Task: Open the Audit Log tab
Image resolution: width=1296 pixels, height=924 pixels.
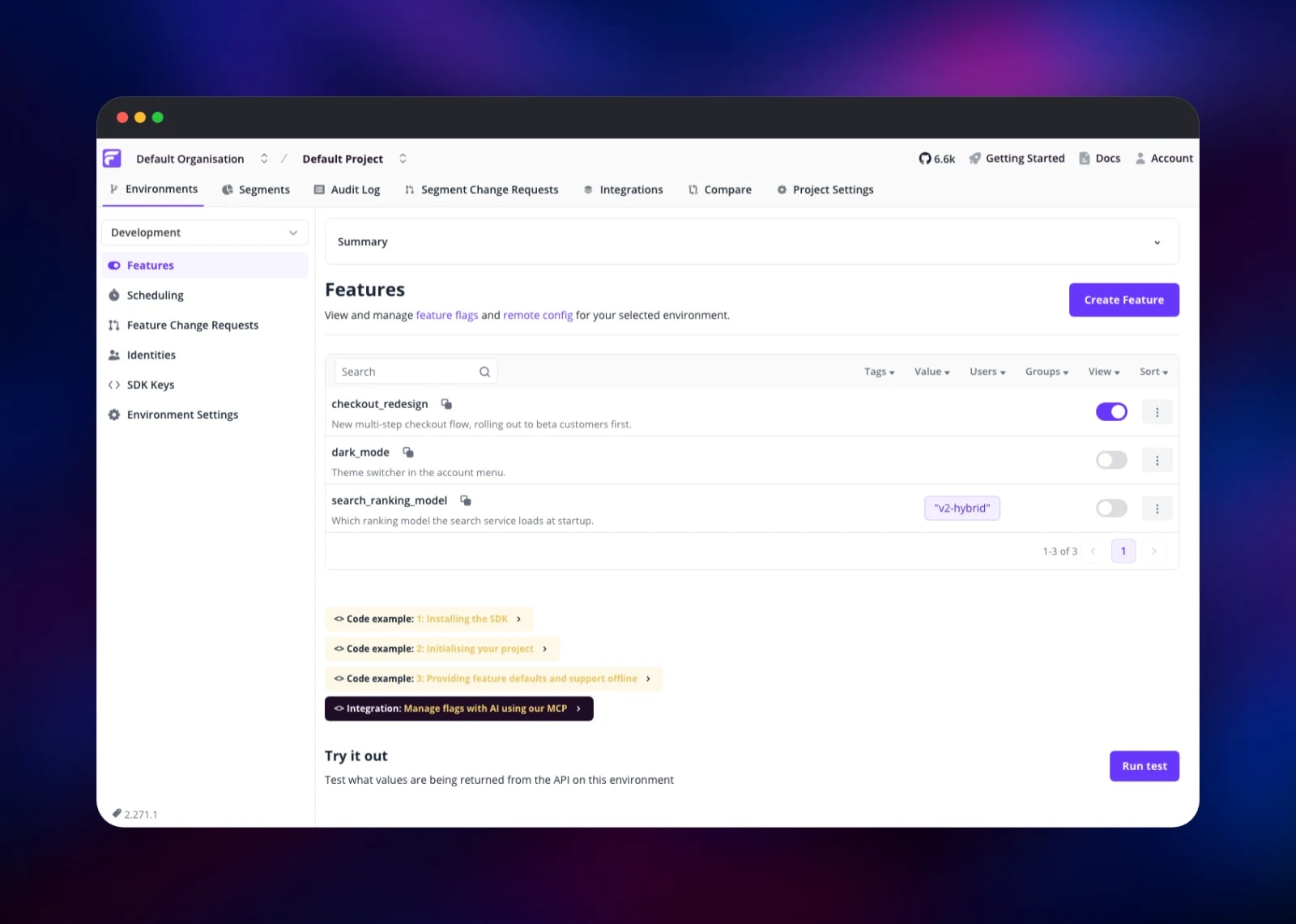Action: [347, 189]
